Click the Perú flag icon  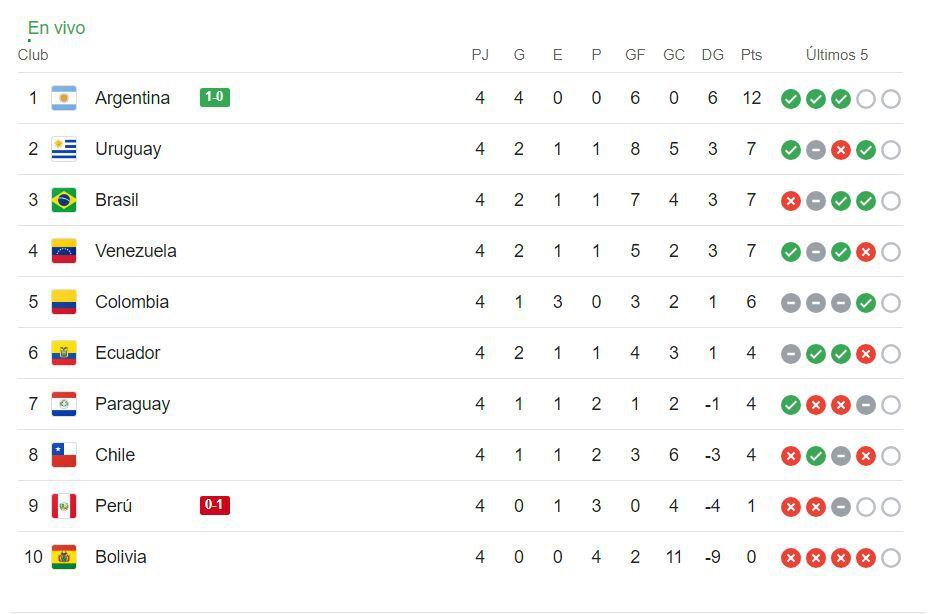pyautogui.click(x=64, y=506)
